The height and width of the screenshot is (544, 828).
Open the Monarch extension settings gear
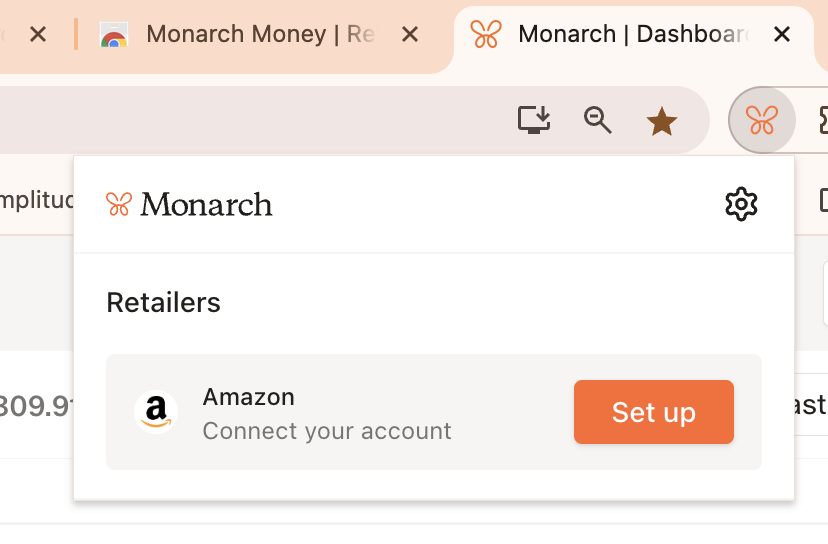(741, 204)
